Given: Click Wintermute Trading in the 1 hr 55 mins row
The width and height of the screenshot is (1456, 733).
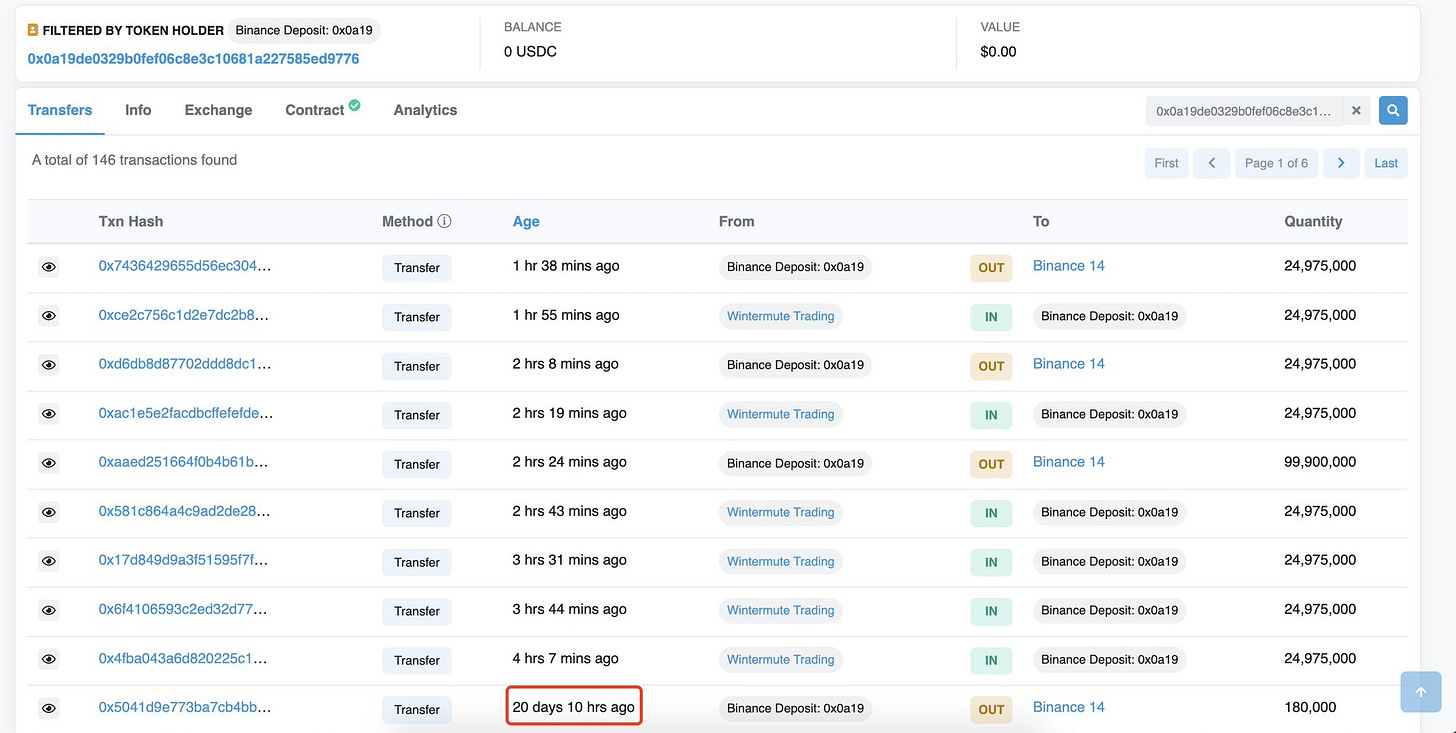Looking at the screenshot, I should click(780, 316).
